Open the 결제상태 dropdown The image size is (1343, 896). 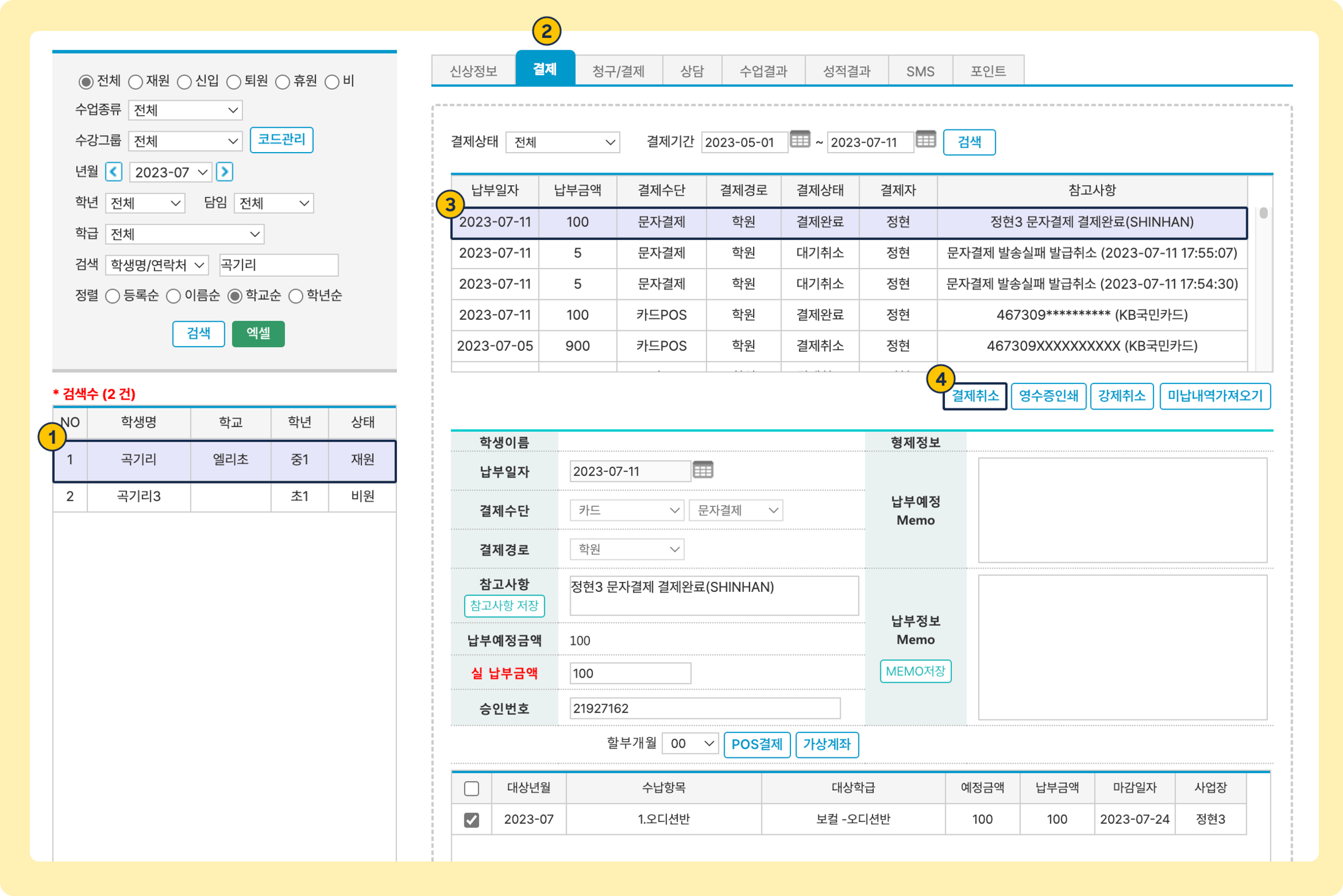(x=562, y=142)
